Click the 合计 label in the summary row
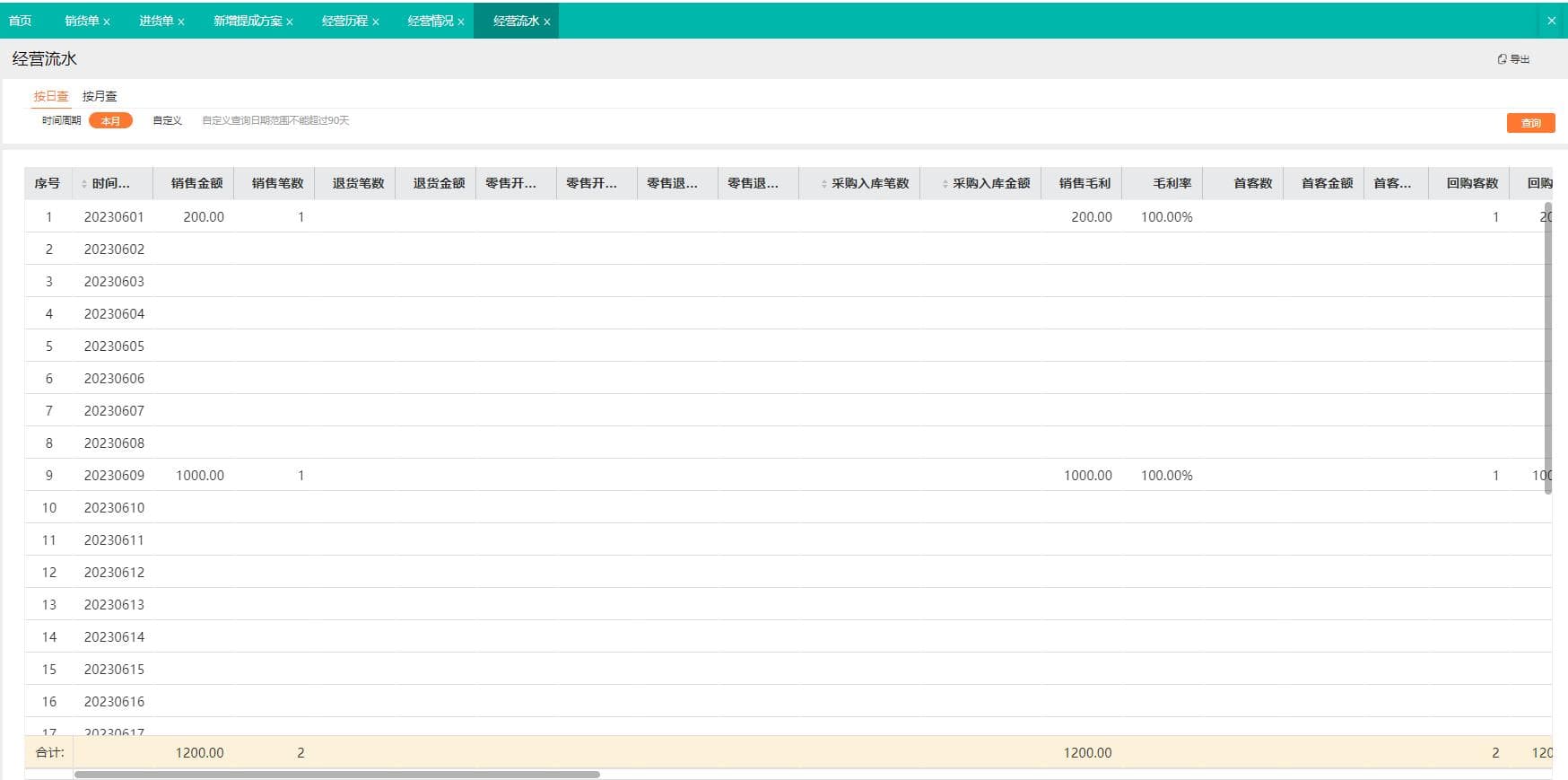This screenshot has height=780, width=1568. (49, 752)
